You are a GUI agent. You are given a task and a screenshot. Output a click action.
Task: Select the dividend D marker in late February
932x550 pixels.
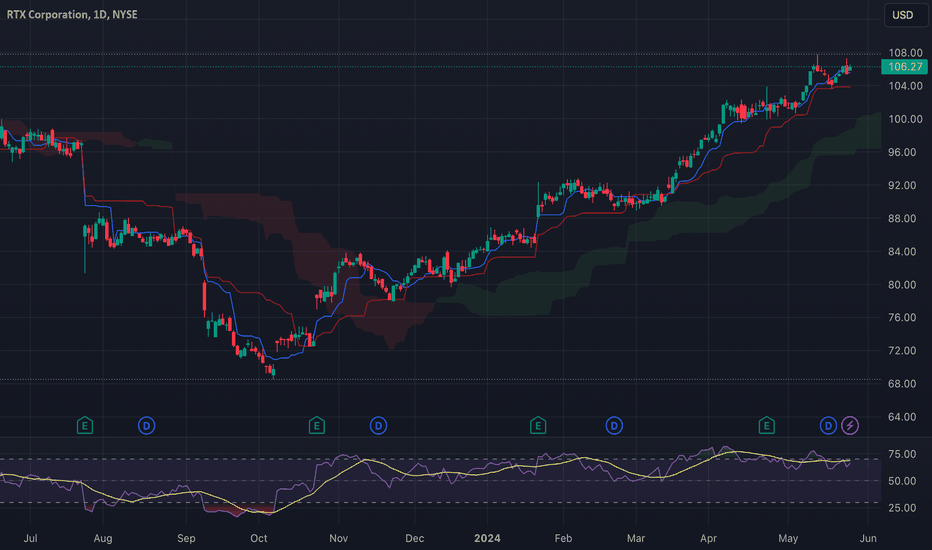point(614,426)
